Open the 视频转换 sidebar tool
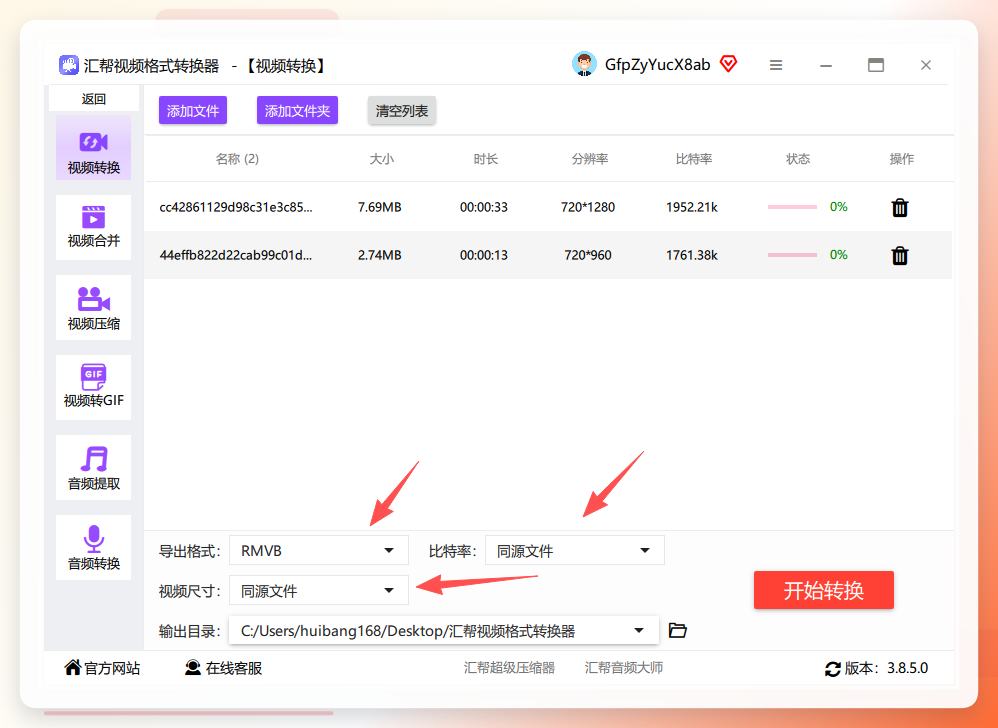Viewport: 998px width, 728px height. [x=94, y=148]
